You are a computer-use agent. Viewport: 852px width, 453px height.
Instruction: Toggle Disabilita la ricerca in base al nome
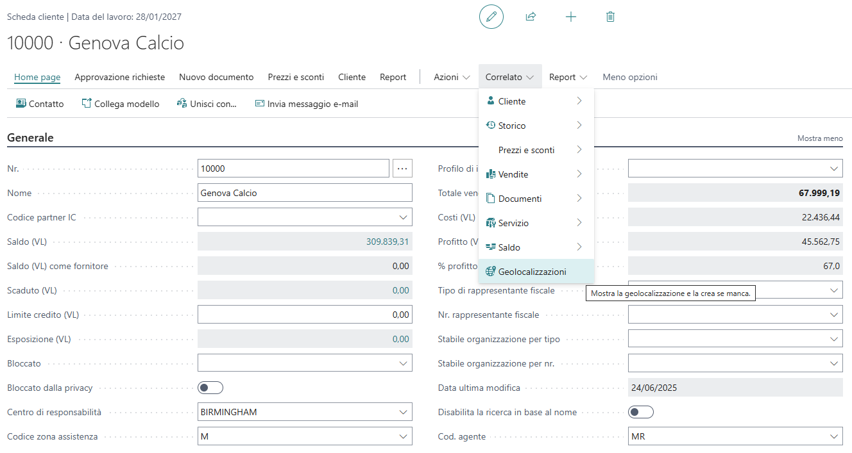(641, 412)
